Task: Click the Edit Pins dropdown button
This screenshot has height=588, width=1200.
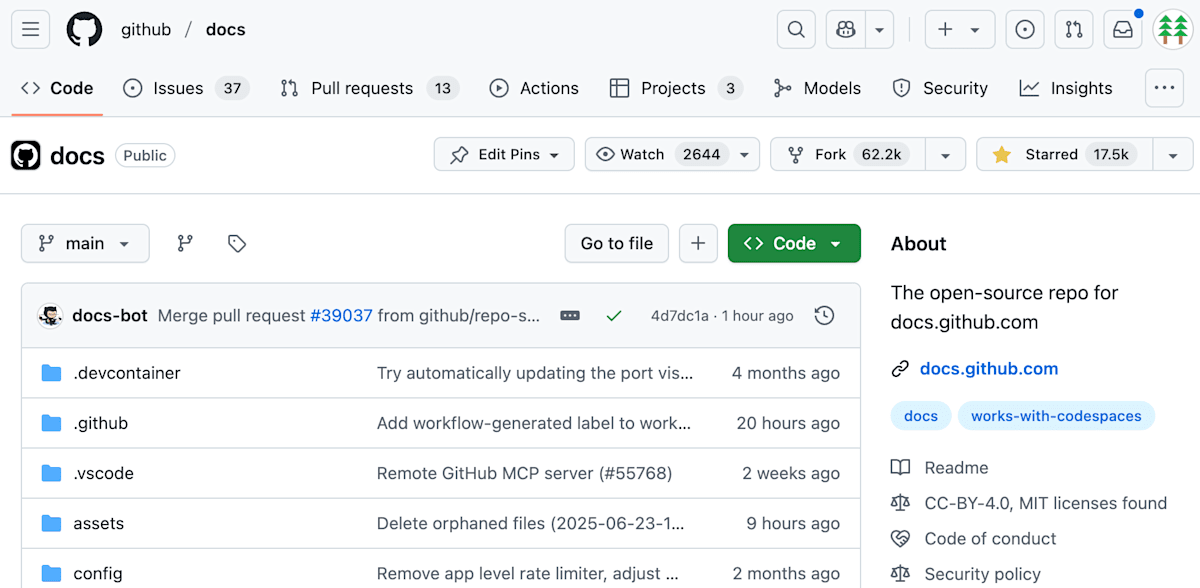Action: coord(504,154)
